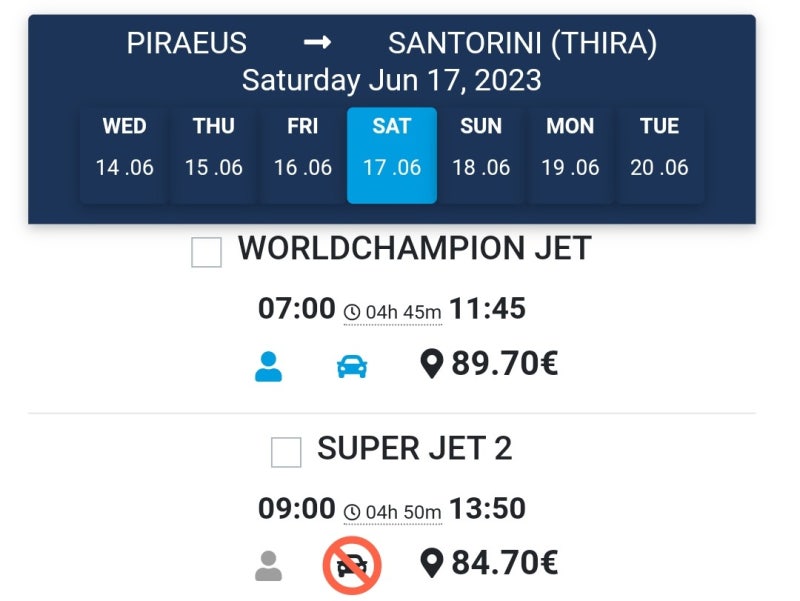
Task: Click the location pin beside 84.70€
Action: pos(432,563)
